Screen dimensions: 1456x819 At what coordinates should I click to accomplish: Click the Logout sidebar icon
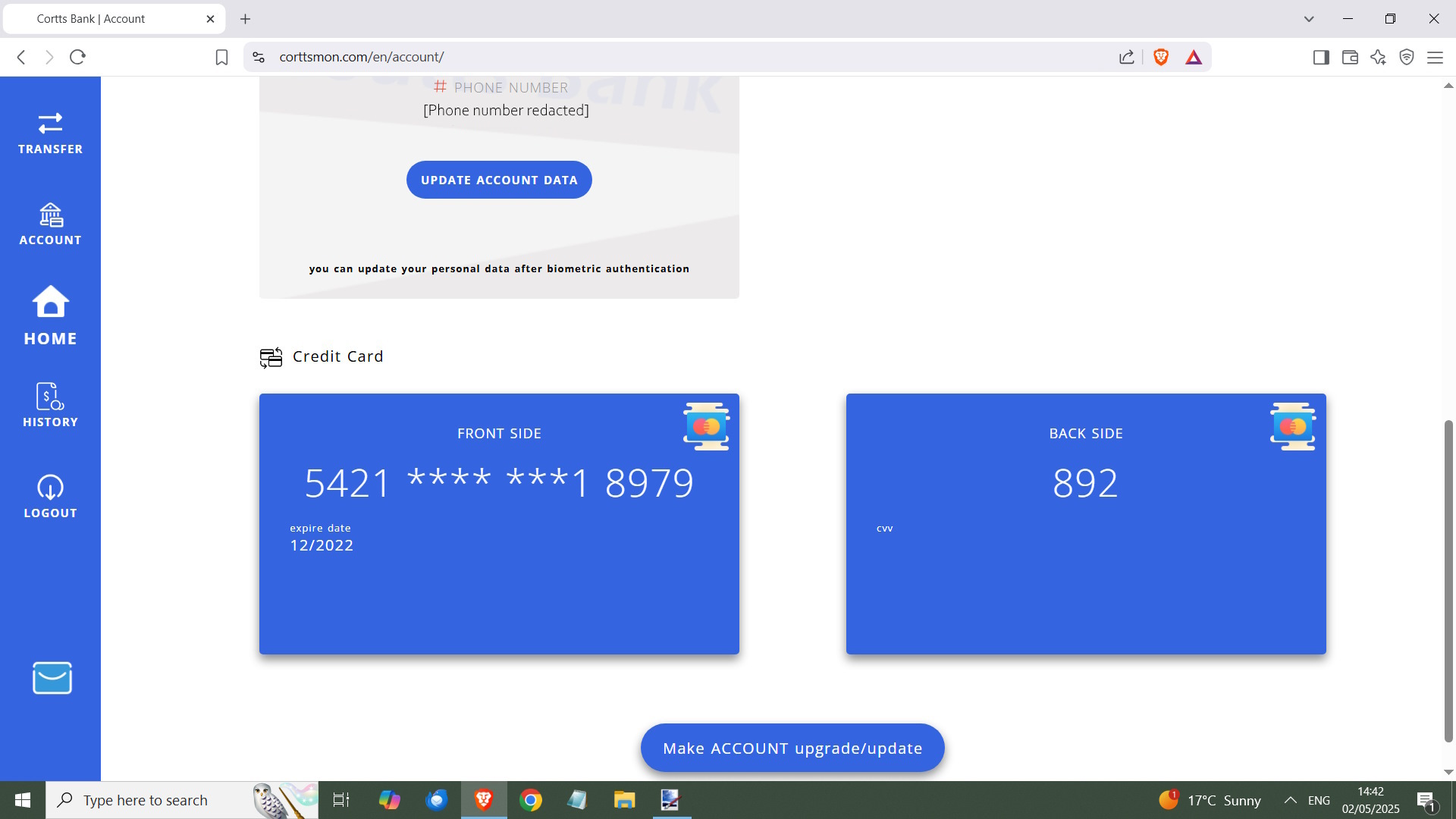coord(50,497)
